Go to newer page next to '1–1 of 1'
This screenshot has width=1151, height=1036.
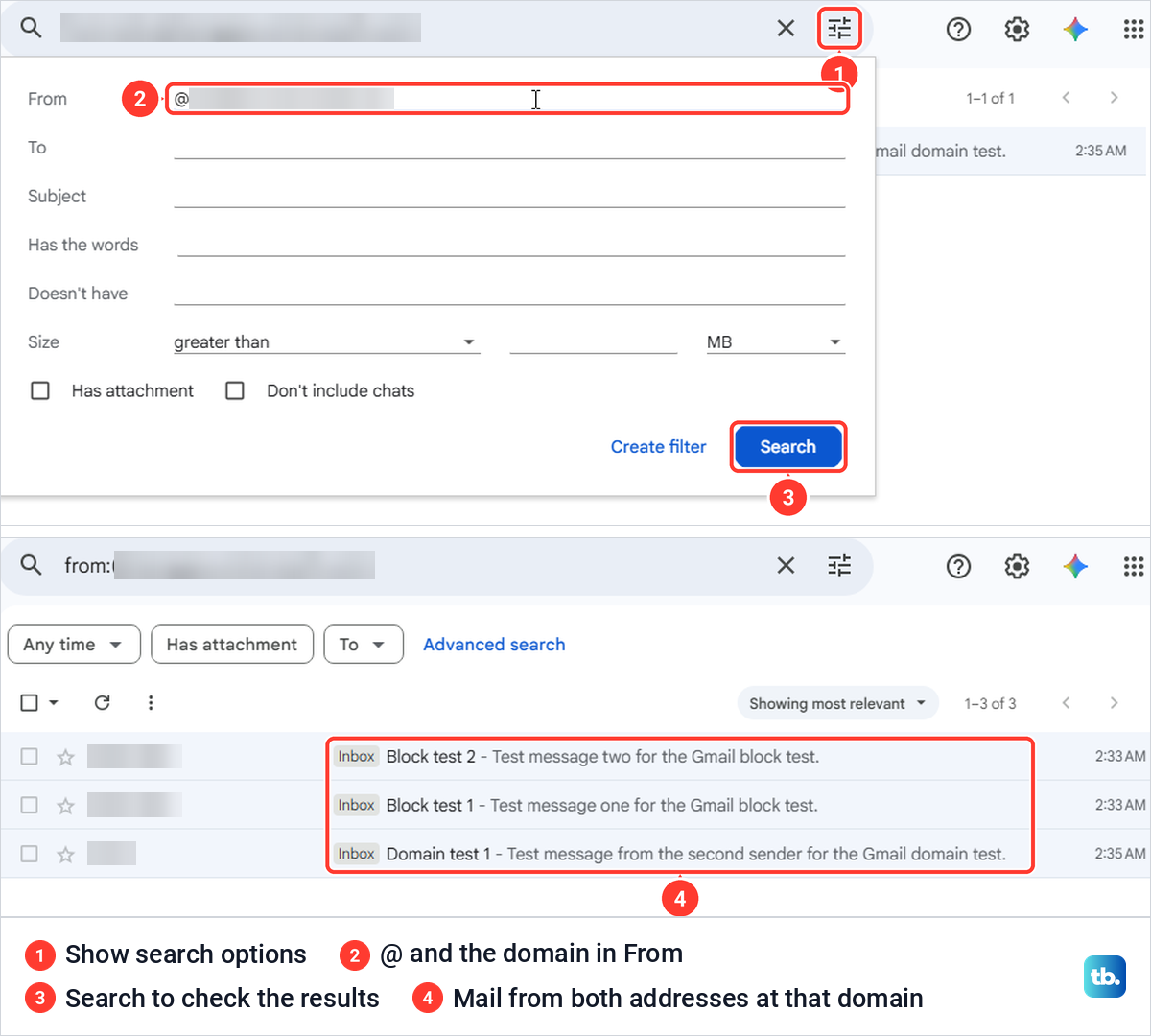click(1066, 98)
